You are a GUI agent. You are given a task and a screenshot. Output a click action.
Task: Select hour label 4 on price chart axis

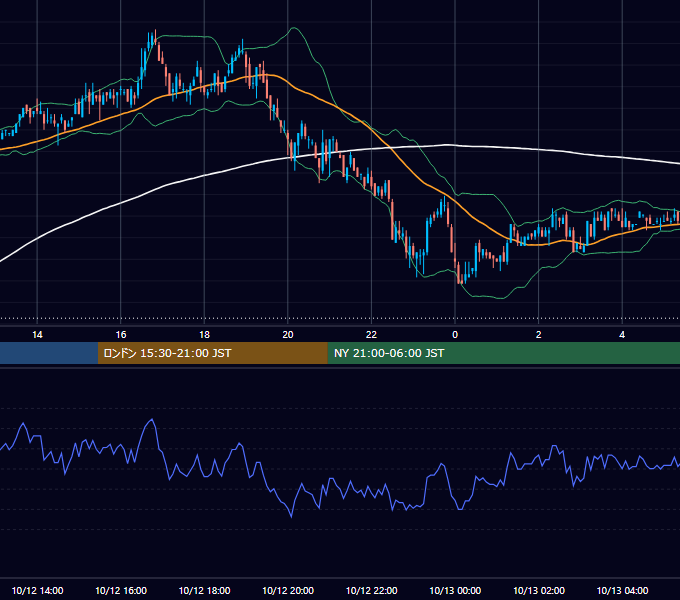[622, 335]
